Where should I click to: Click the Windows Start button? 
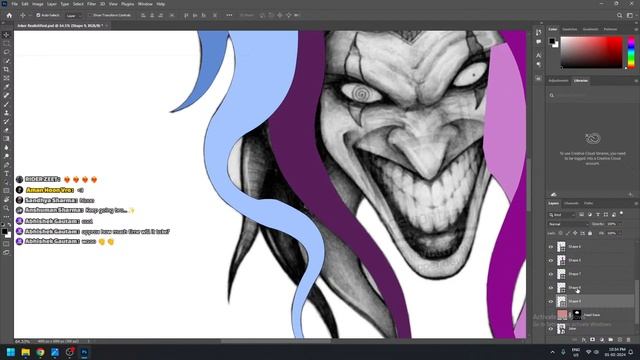click(x=11, y=352)
